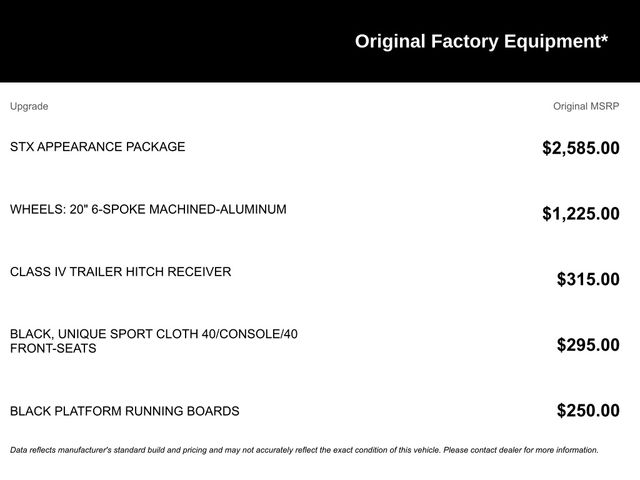The image size is (640, 480).
Task: Select the 20" 6-Spoke Machined-Aluminum wheels entry
Action: [x=148, y=210]
